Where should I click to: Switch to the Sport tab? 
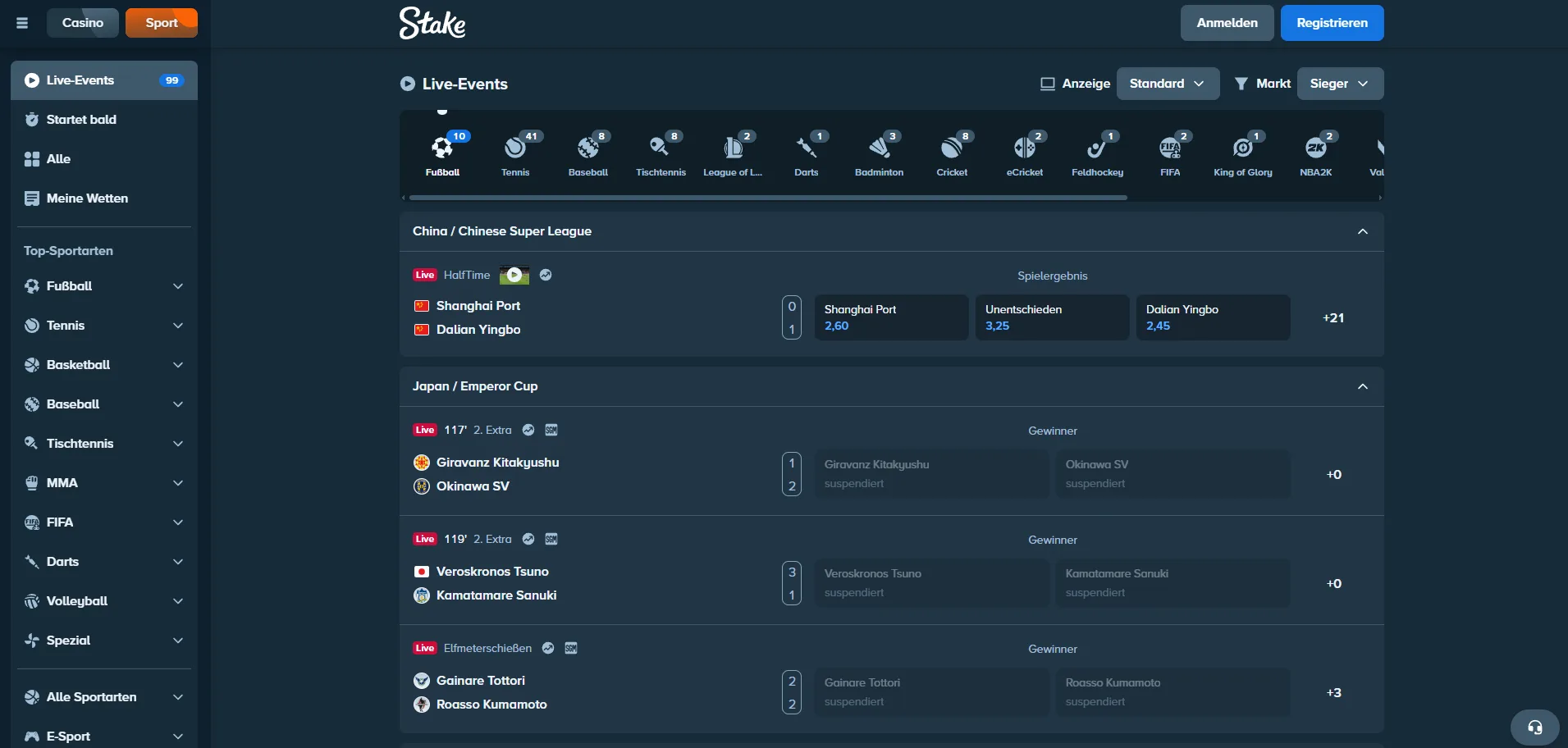click(x=162, y=23)
